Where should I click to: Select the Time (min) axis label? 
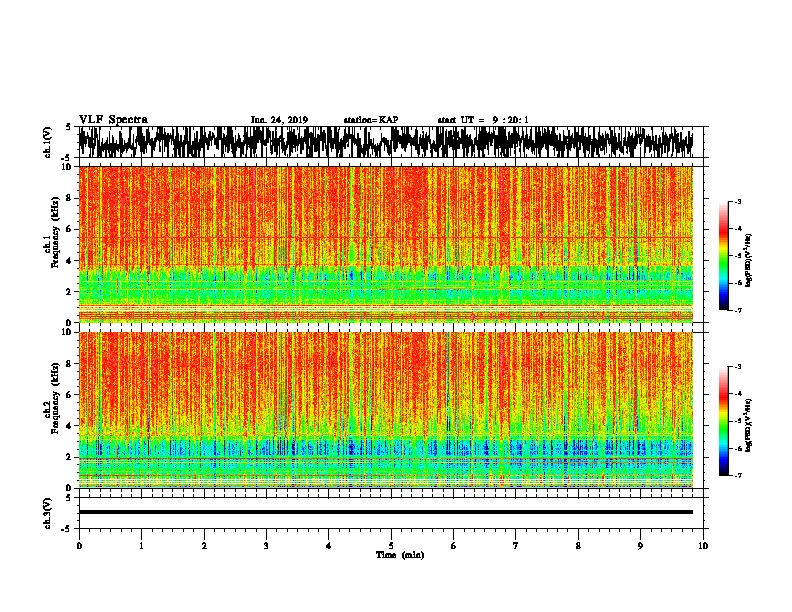pos(400,555)
